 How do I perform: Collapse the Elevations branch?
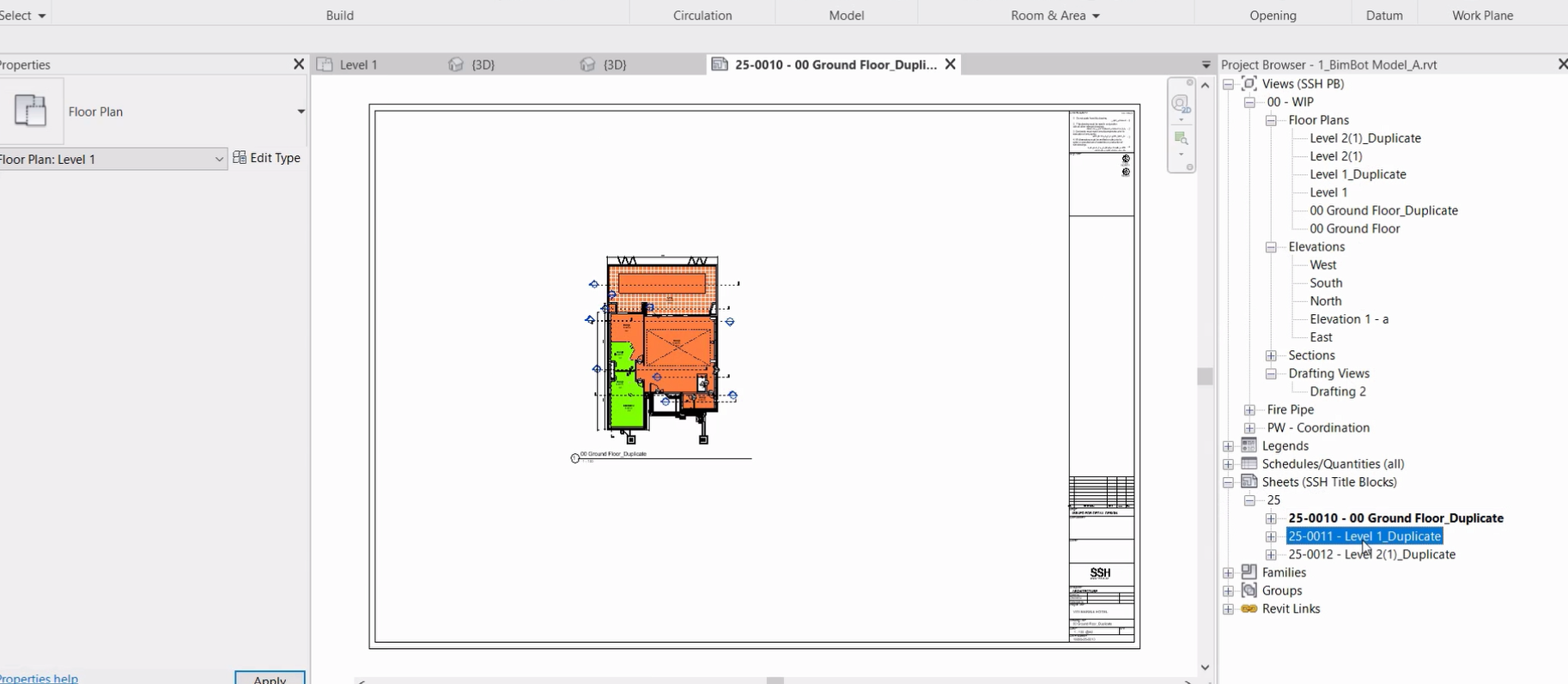coord(1272,247)
